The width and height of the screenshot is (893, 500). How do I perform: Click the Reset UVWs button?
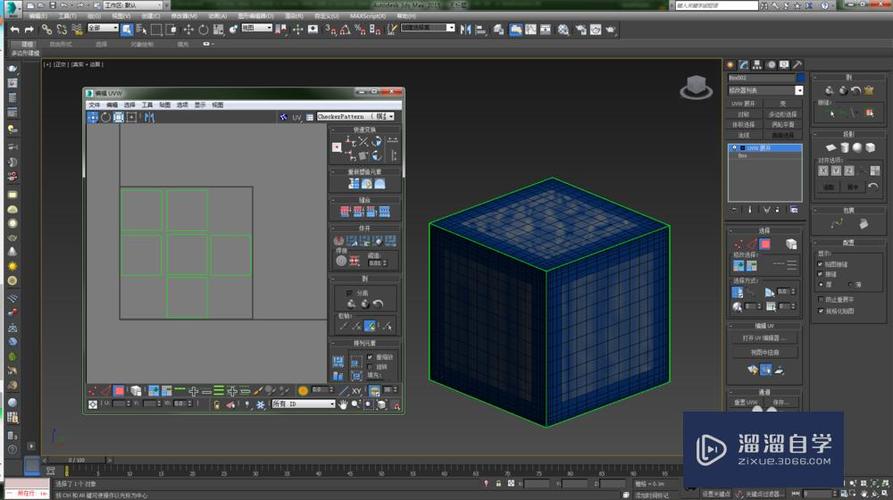click(x=745, y=402)
